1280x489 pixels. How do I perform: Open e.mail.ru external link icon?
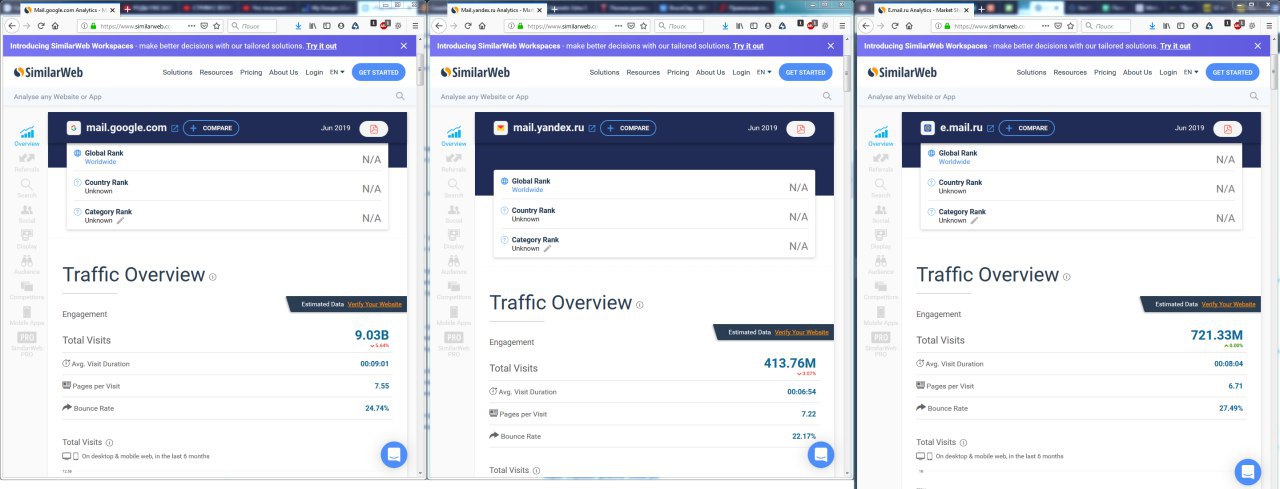pyautogui.click(x=991, y=128)
